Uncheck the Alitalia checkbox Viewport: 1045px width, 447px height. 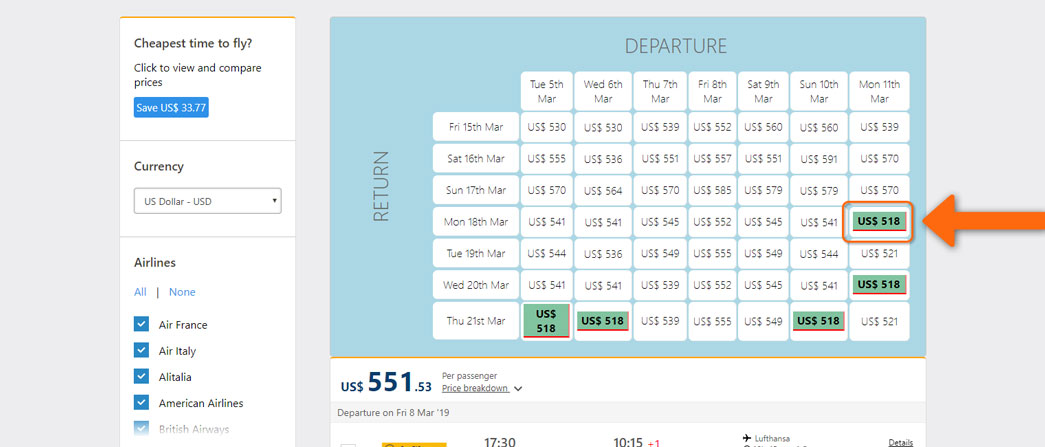141,376
